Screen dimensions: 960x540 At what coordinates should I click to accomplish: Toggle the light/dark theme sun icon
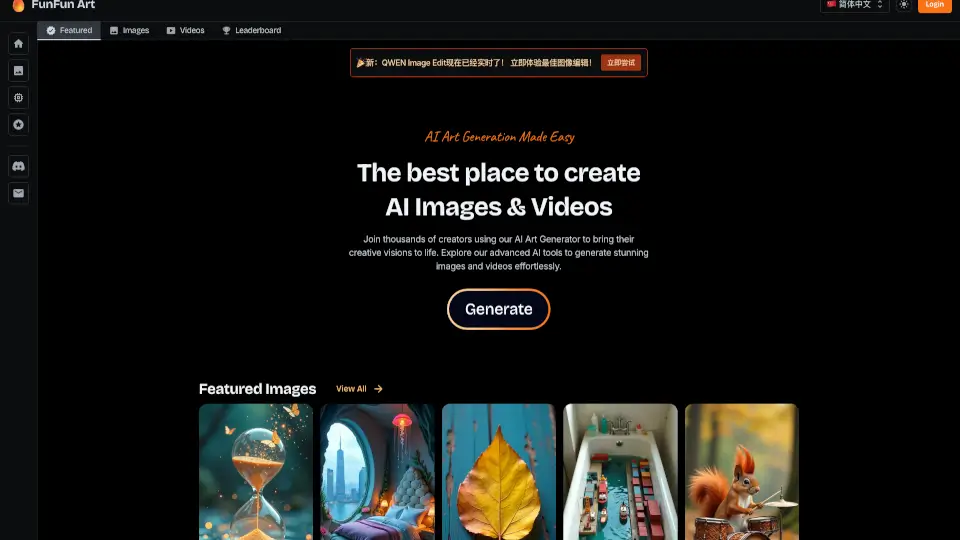tap(904, 5)
